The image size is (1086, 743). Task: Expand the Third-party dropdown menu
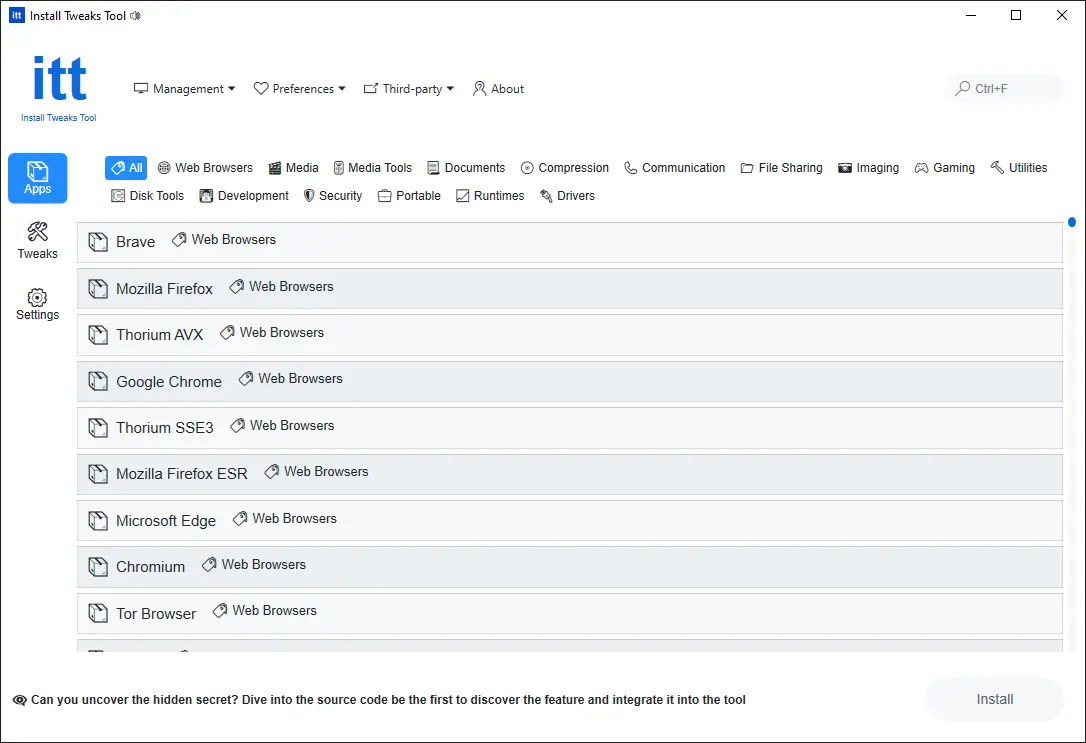tap(409, 89)
